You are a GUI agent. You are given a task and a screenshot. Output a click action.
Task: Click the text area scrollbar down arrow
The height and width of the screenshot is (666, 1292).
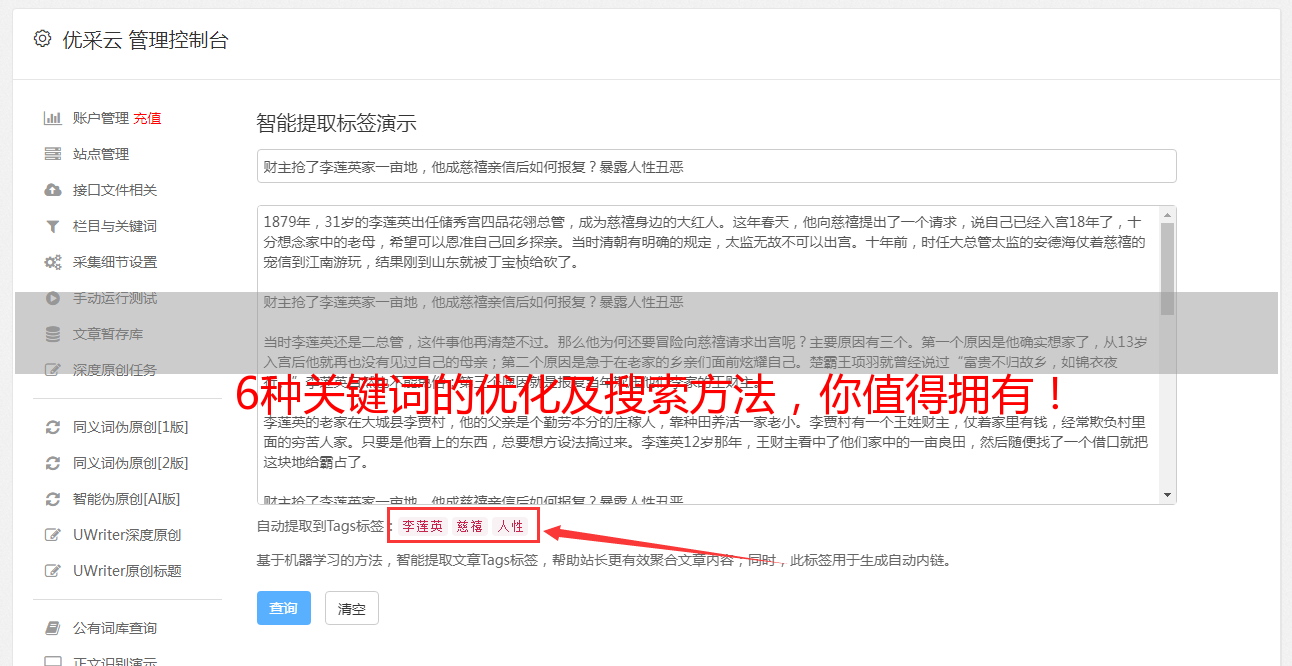(x=1167, y=495)
